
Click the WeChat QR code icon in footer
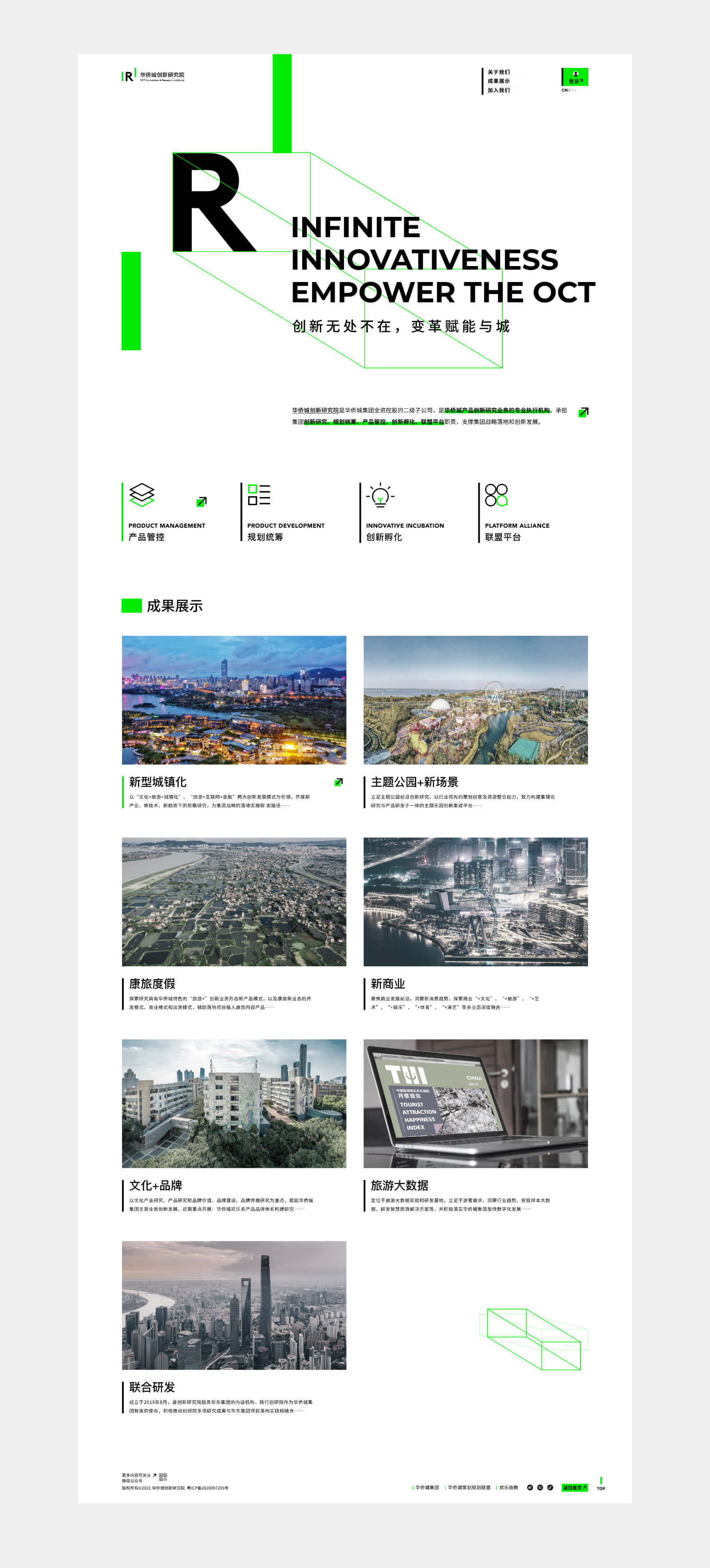pyautogui.click(x=162, y=1477)
